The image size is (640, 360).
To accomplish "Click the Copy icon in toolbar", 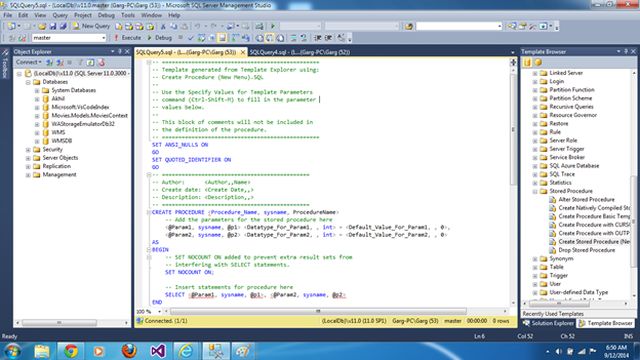I will [173, 26].
